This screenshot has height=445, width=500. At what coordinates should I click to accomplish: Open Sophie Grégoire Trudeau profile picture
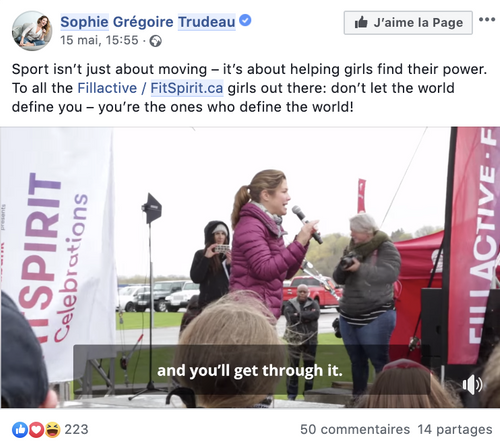coord(32,31)
